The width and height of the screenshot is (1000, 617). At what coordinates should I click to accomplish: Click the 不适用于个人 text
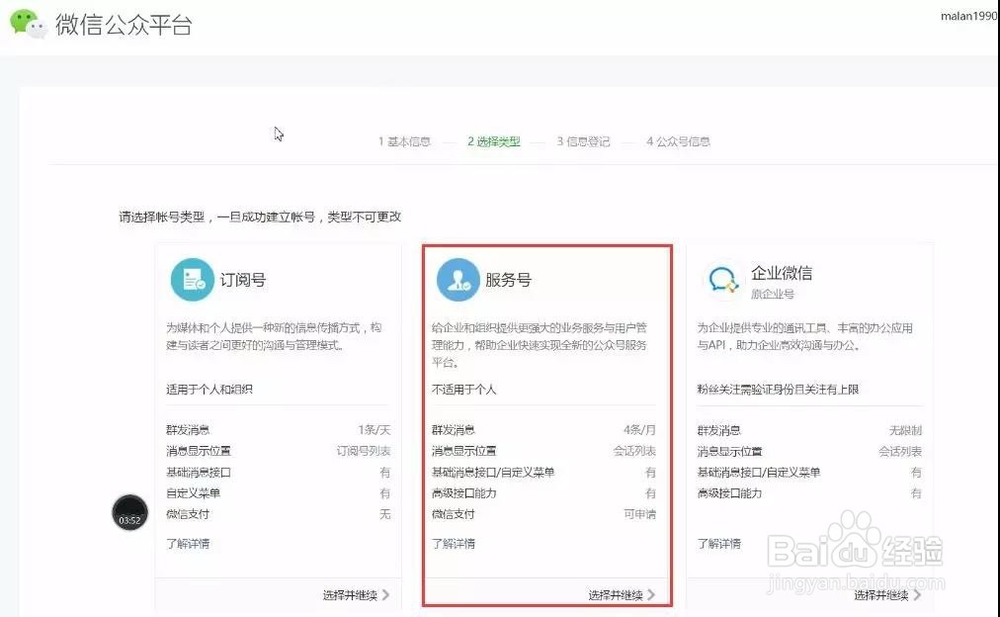point(464,389)
